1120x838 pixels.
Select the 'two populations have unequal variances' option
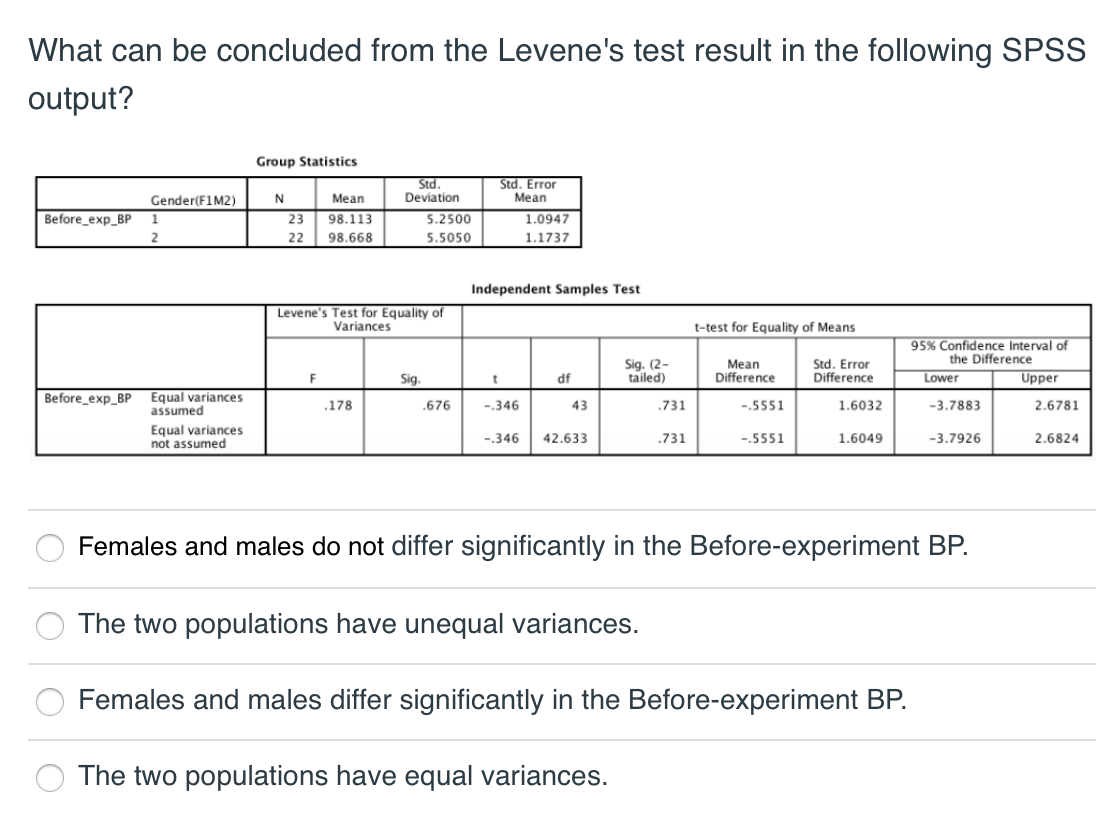tap(50, 625)
